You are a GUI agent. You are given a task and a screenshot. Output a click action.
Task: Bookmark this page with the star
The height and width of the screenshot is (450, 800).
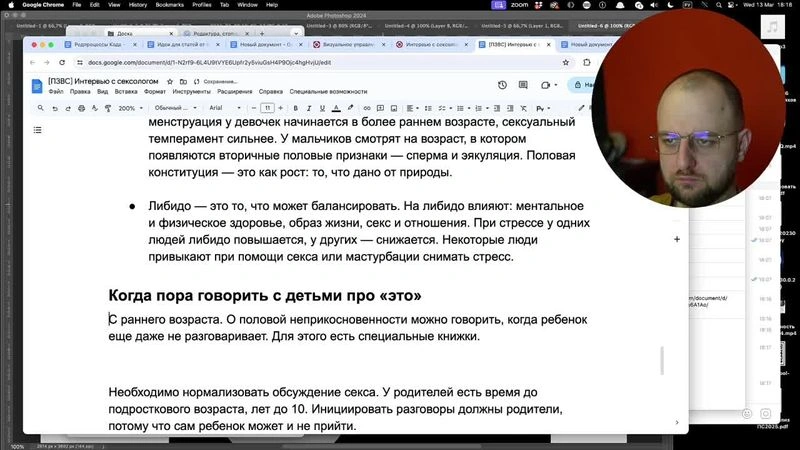point(565,62)
